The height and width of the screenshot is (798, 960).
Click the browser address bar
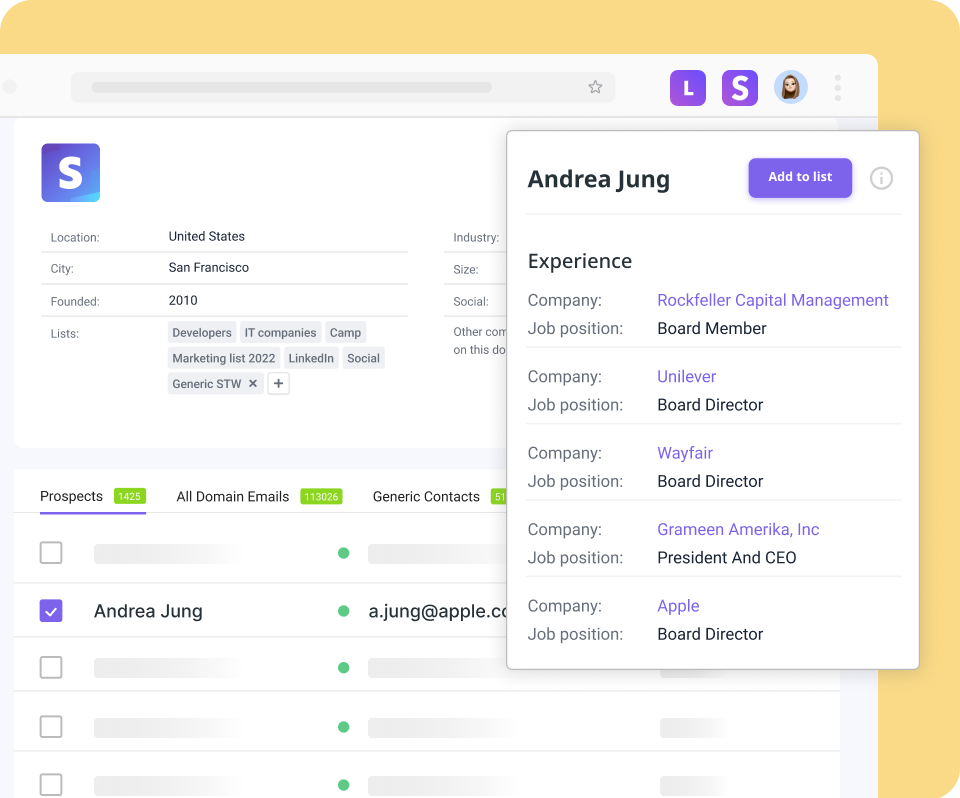tap(340, 88)
